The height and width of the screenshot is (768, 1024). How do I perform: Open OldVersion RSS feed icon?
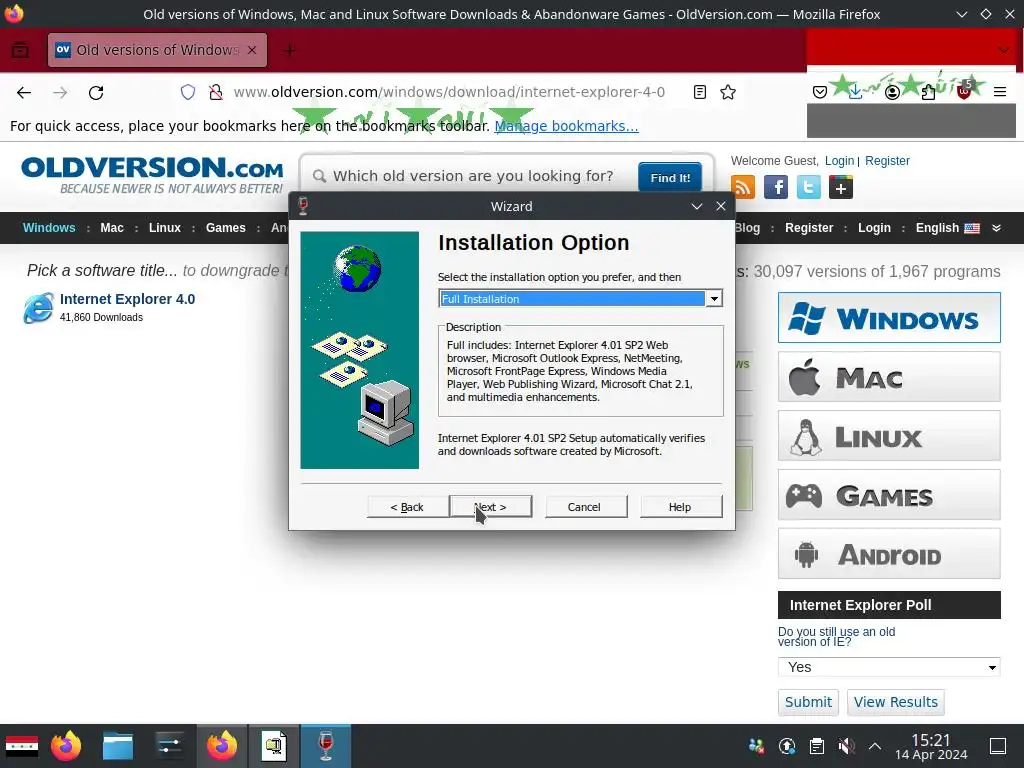pyautogui.click(x=743, y=187)
